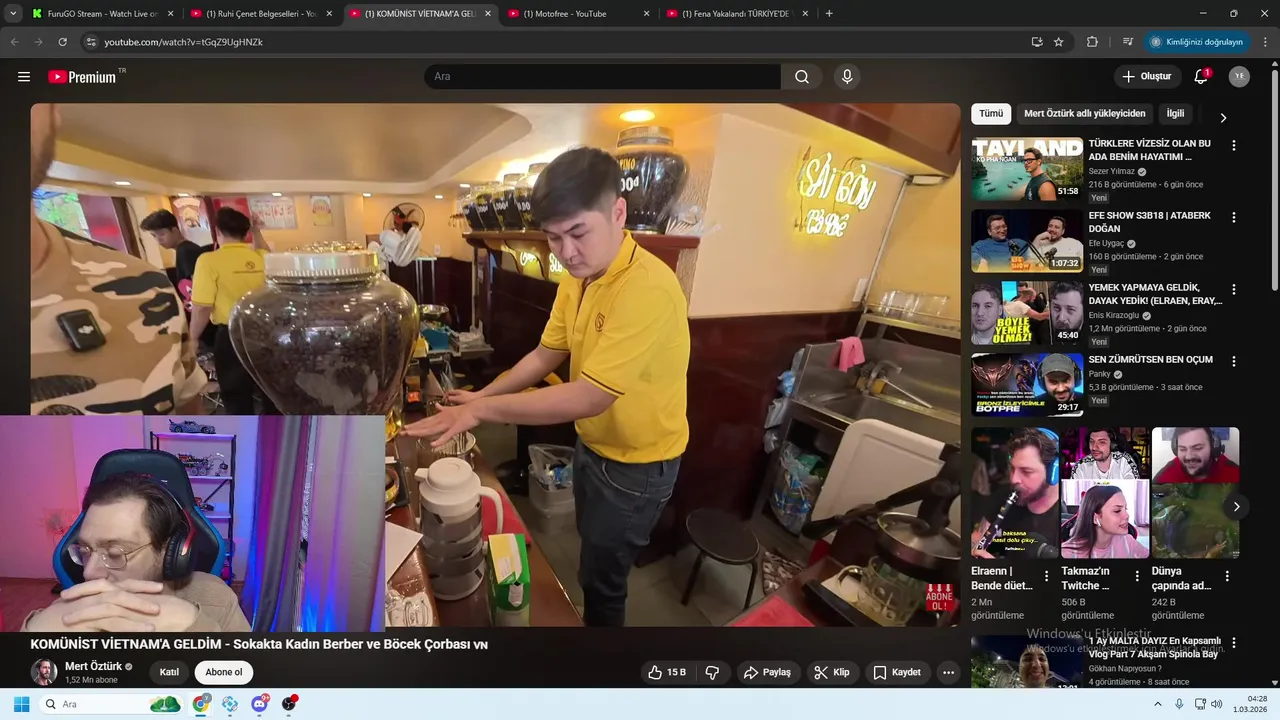Image resolution: width=1280 pixels, height=720 pixels.
Task: Click the browser address bar URL
Action: point(183,42)
